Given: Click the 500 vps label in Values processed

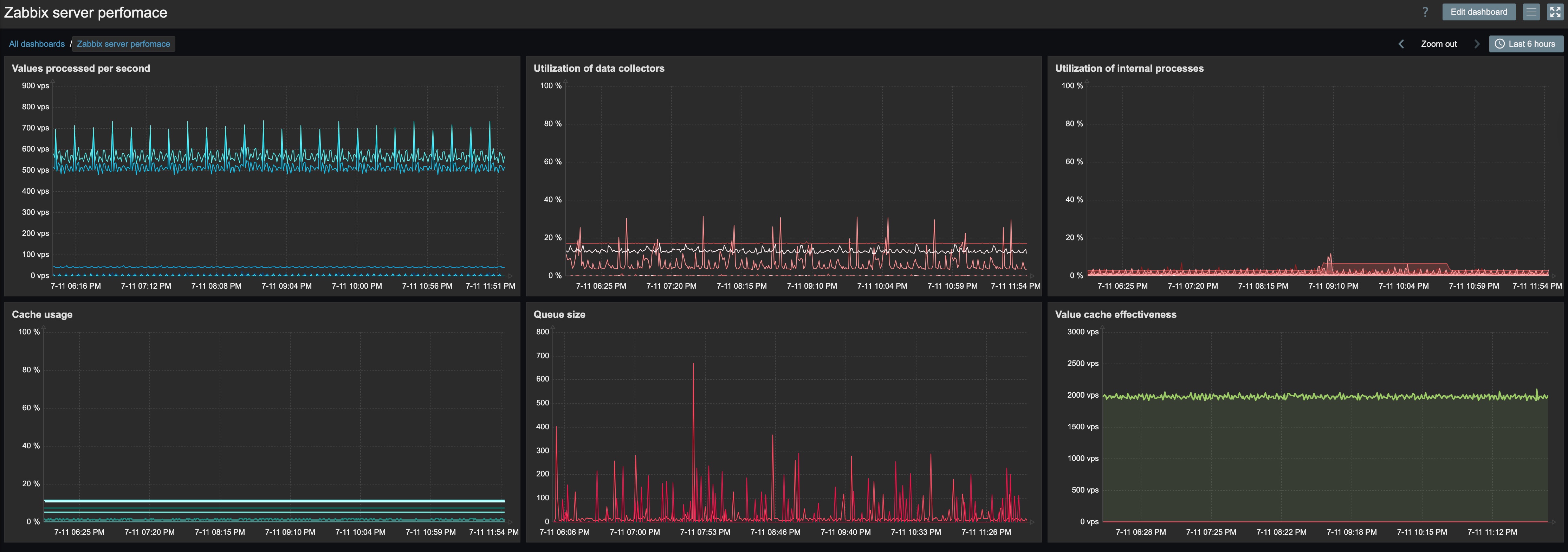Looking at the screenshot, I should pyautogui.click(x=35, y=170).
